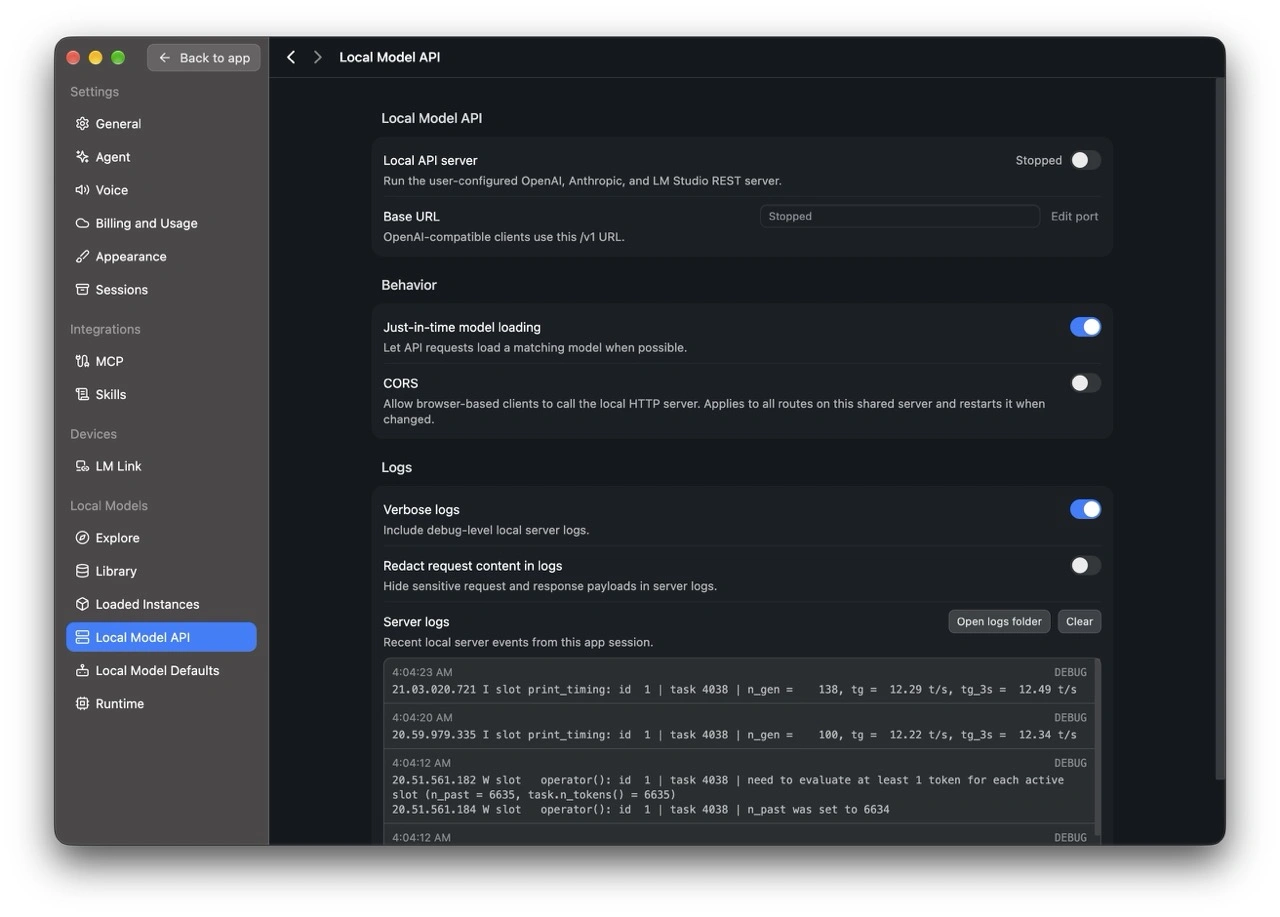Viewport: 1280px width, 917px height.
Task: Disable Just-in-time model loading toggle
Action: (x=1085, y=327)
